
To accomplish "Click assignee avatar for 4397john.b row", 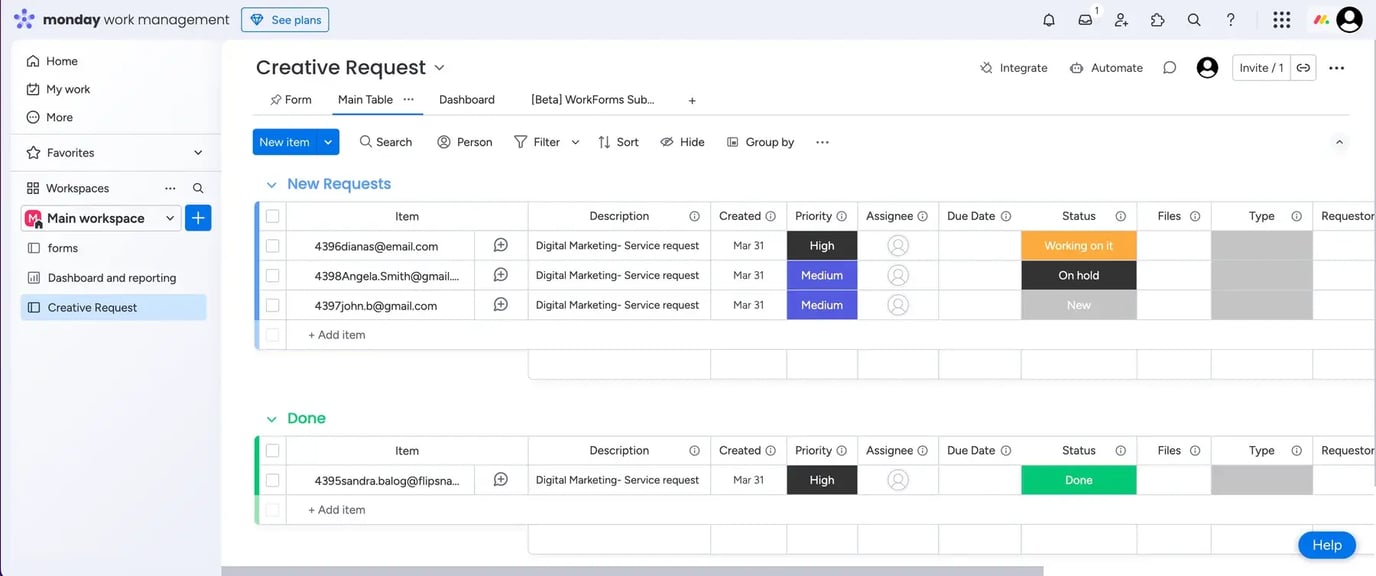I will 898,305.
